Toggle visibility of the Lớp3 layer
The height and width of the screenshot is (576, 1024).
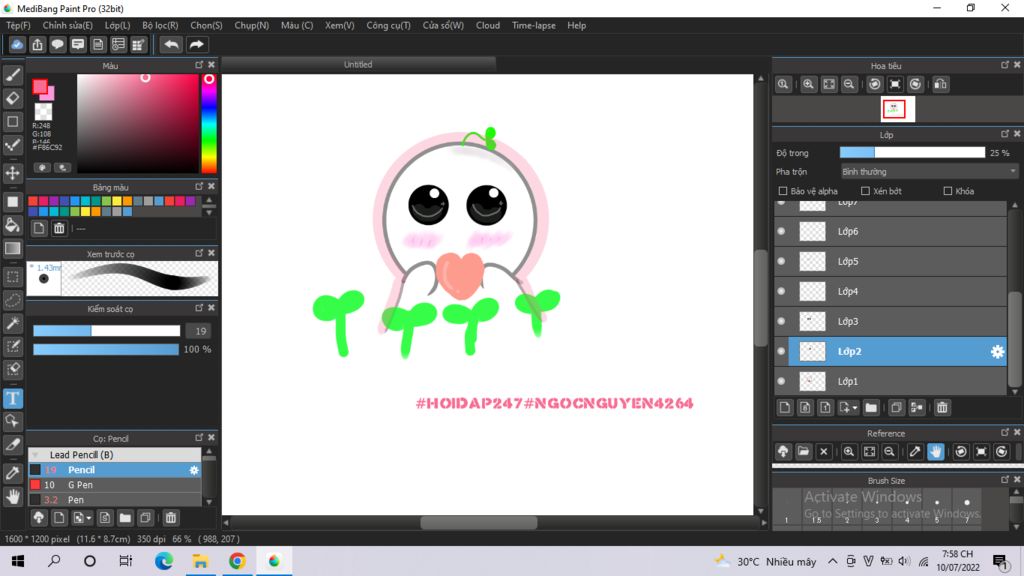pyautogui.click(x=781, y=321)
